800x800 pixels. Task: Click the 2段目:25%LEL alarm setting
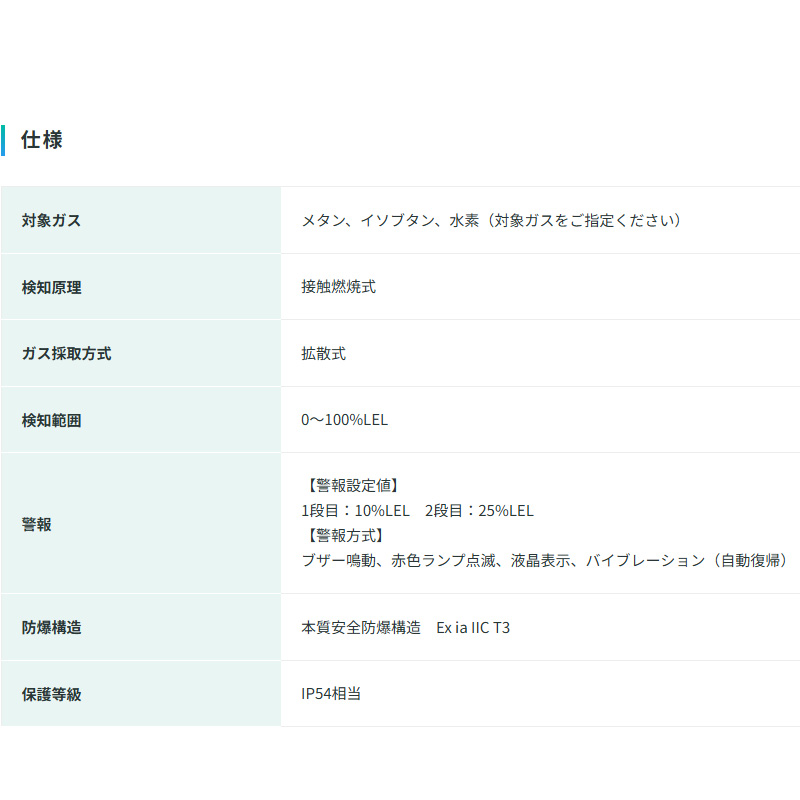click(x=479, y=510)
